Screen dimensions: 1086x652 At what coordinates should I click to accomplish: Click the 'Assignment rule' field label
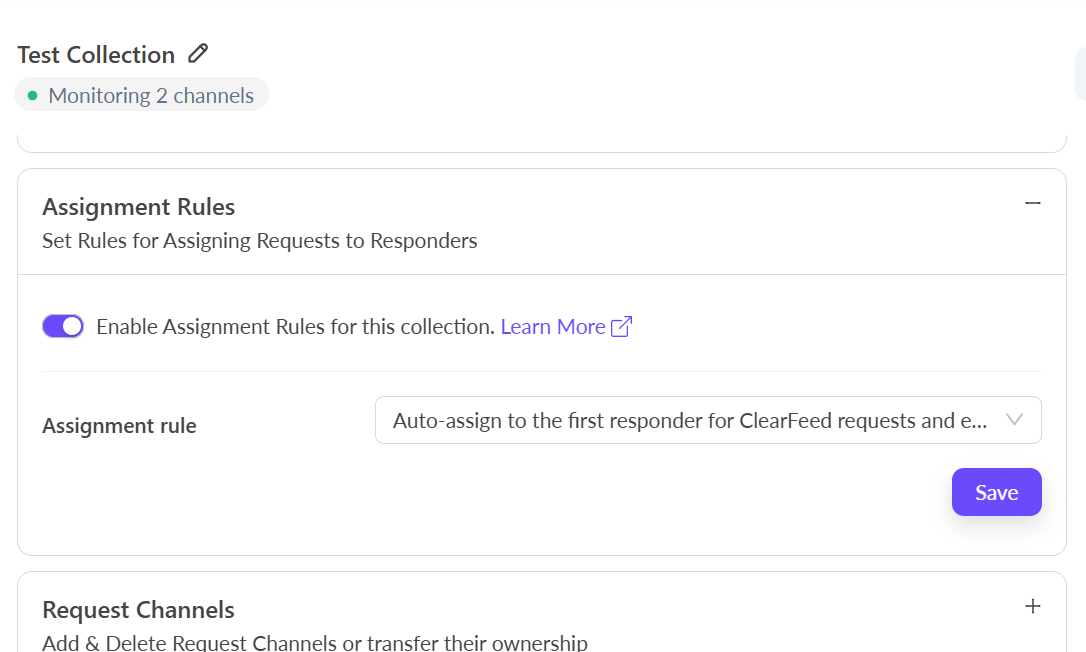click(x=119, y=426)
